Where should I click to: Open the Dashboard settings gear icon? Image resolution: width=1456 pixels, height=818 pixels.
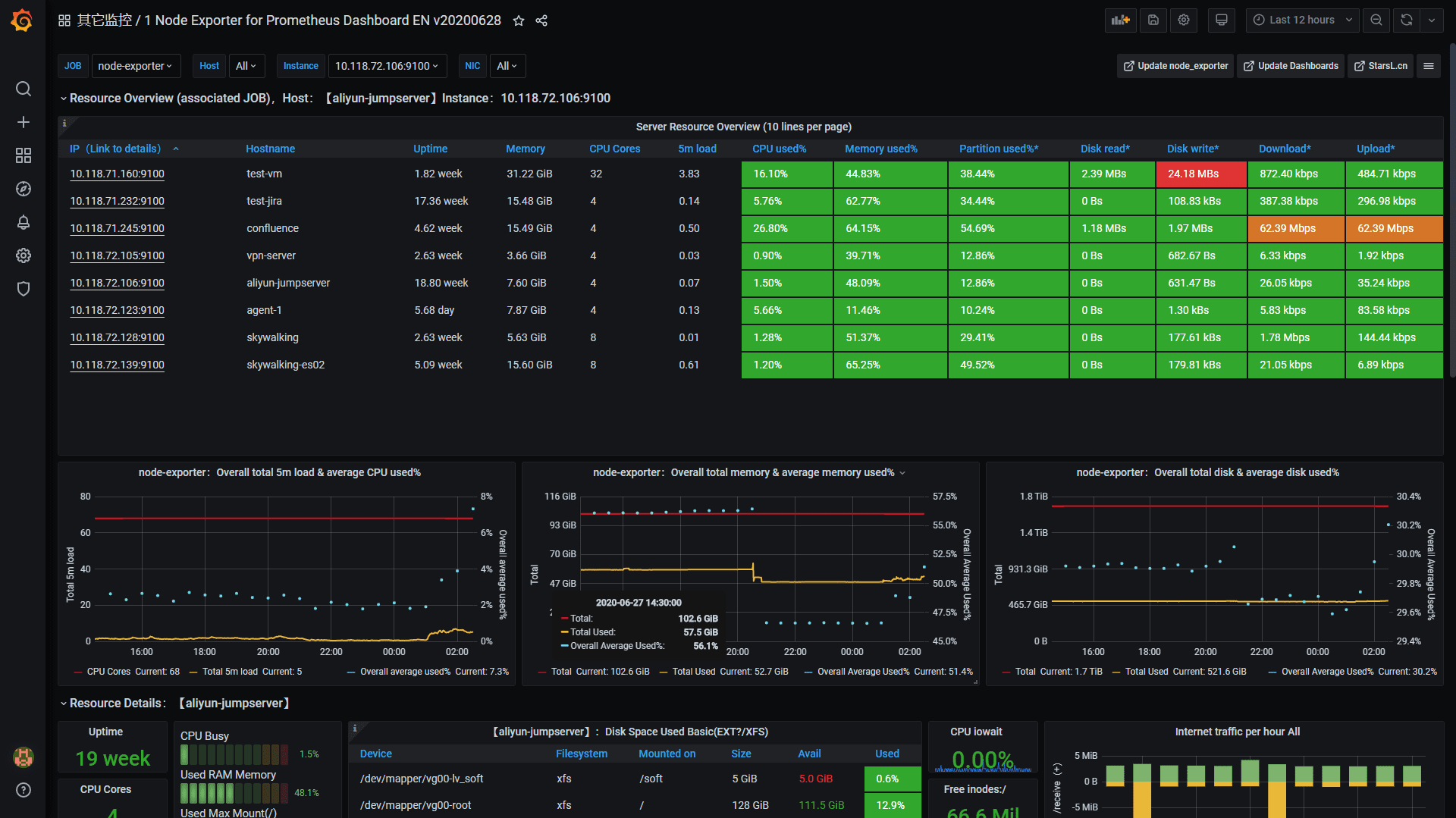pyautogui.click(x=1183, y=20)
